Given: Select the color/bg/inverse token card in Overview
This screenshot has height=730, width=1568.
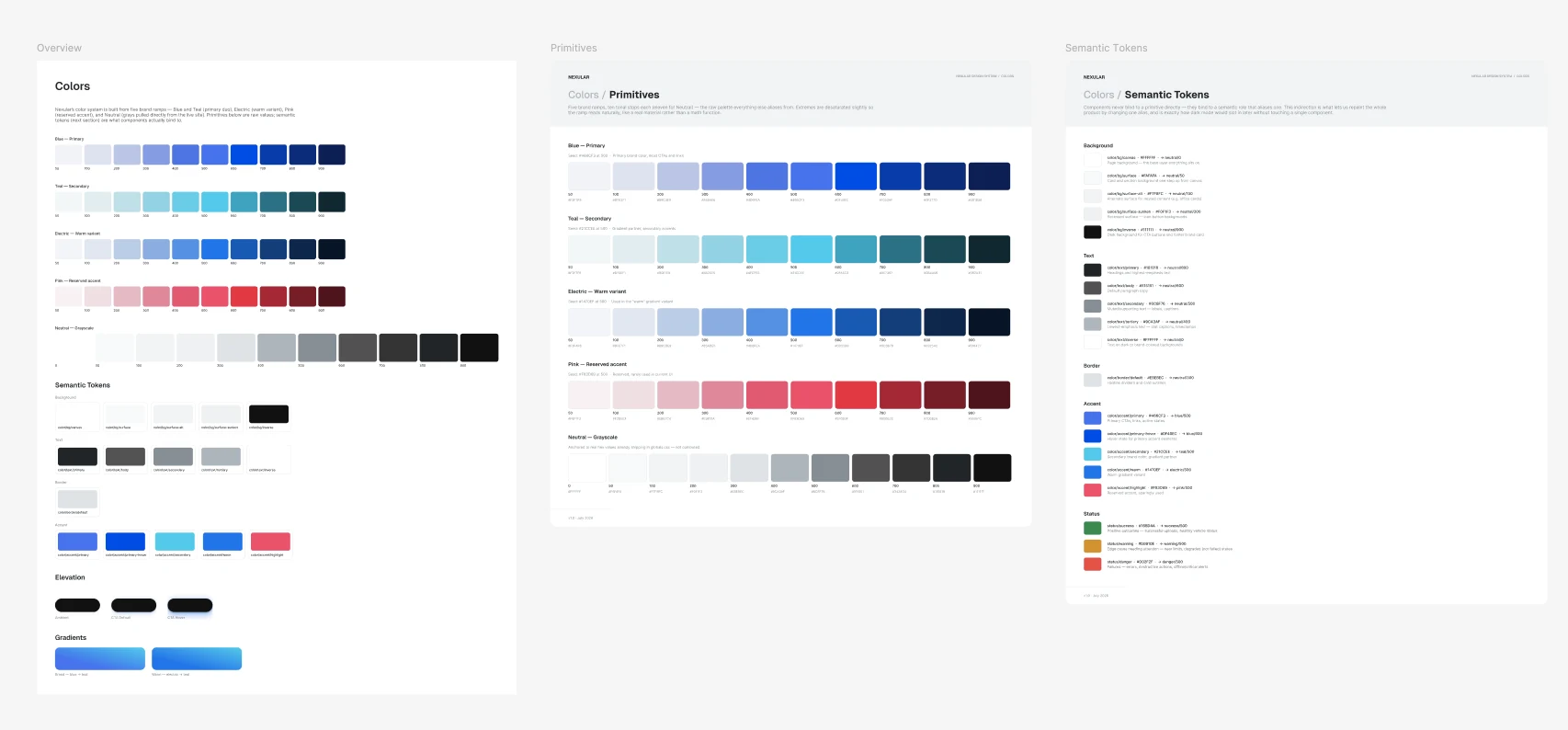Looking at the screenshot, I should [268, 416].
